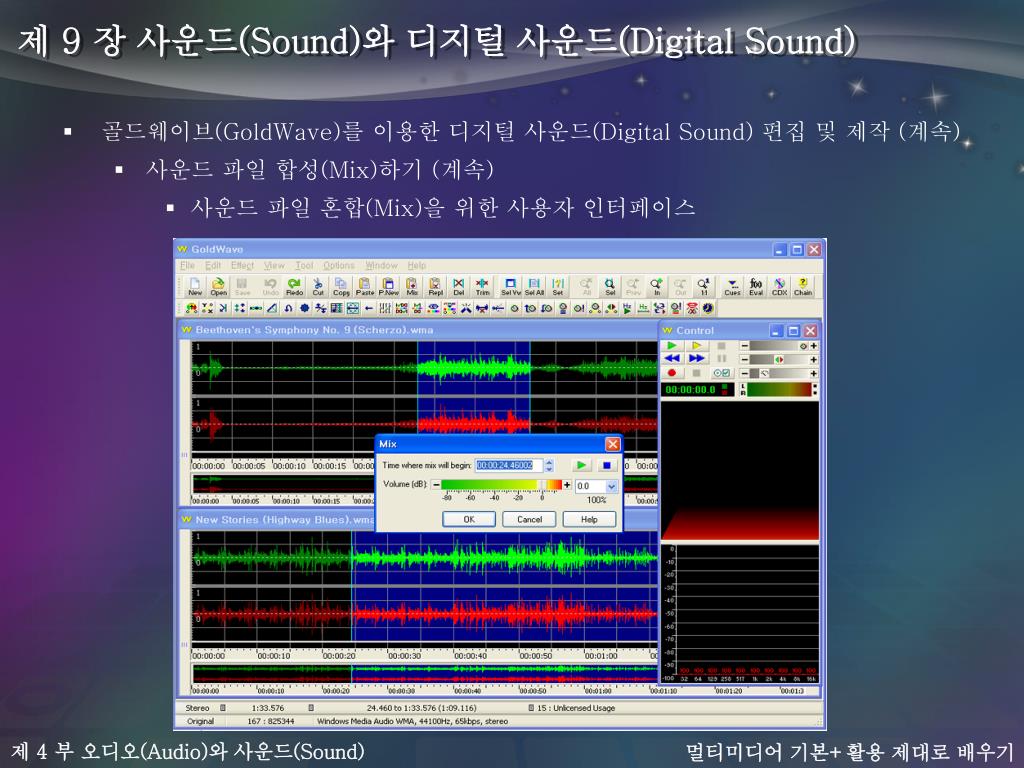
Task: Click the Stereo label in the status bar
Action: coord(197,708)
